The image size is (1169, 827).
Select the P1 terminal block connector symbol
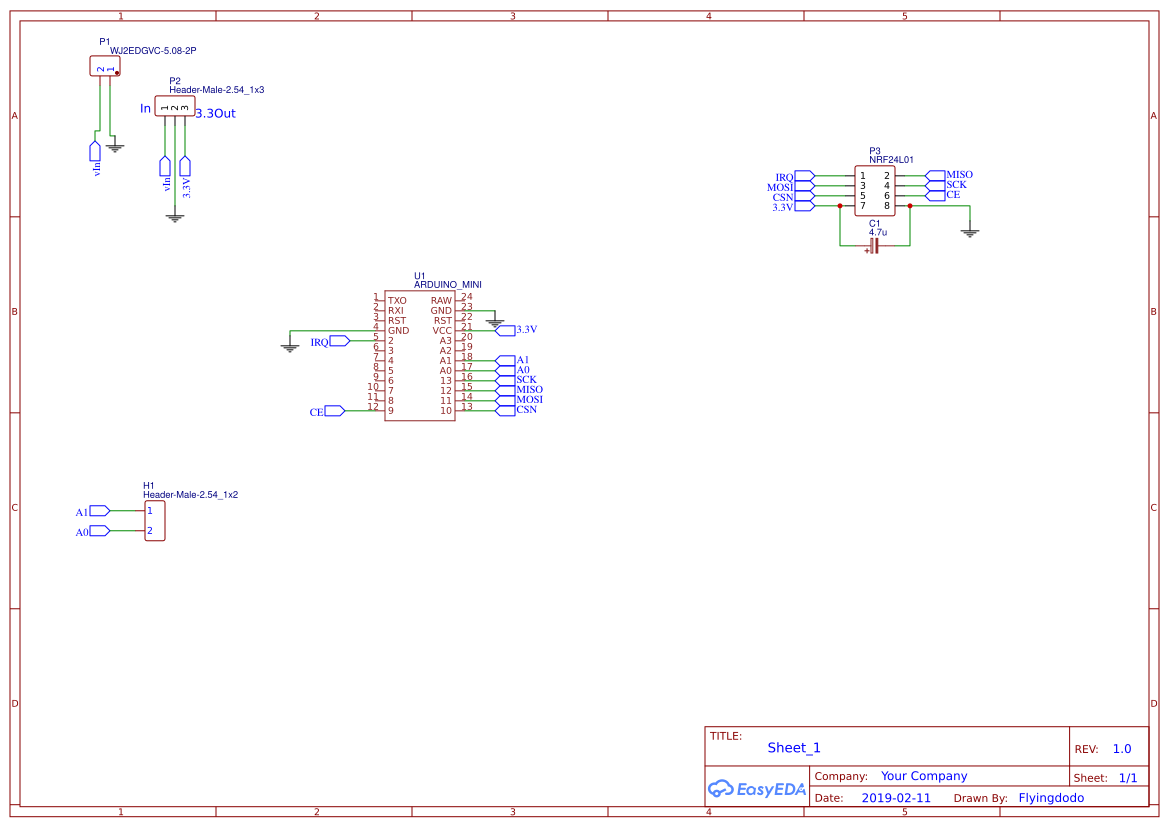pos(104,66)
